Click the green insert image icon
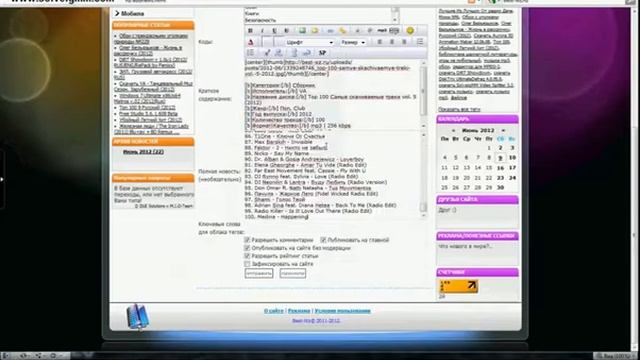 tap(302, 31)
